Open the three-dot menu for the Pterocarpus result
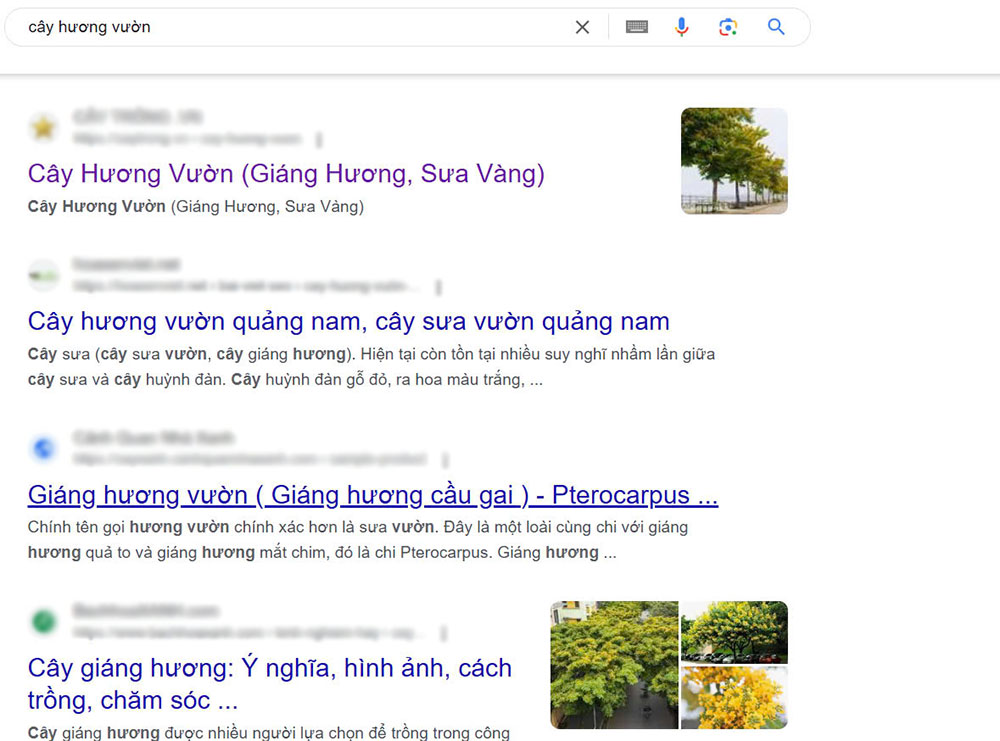1000x741 pixels. coord(444,458)
